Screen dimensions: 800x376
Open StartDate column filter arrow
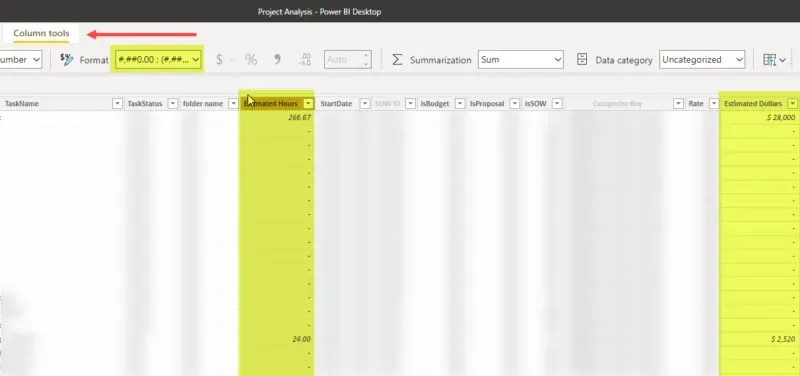click(364, 104)
